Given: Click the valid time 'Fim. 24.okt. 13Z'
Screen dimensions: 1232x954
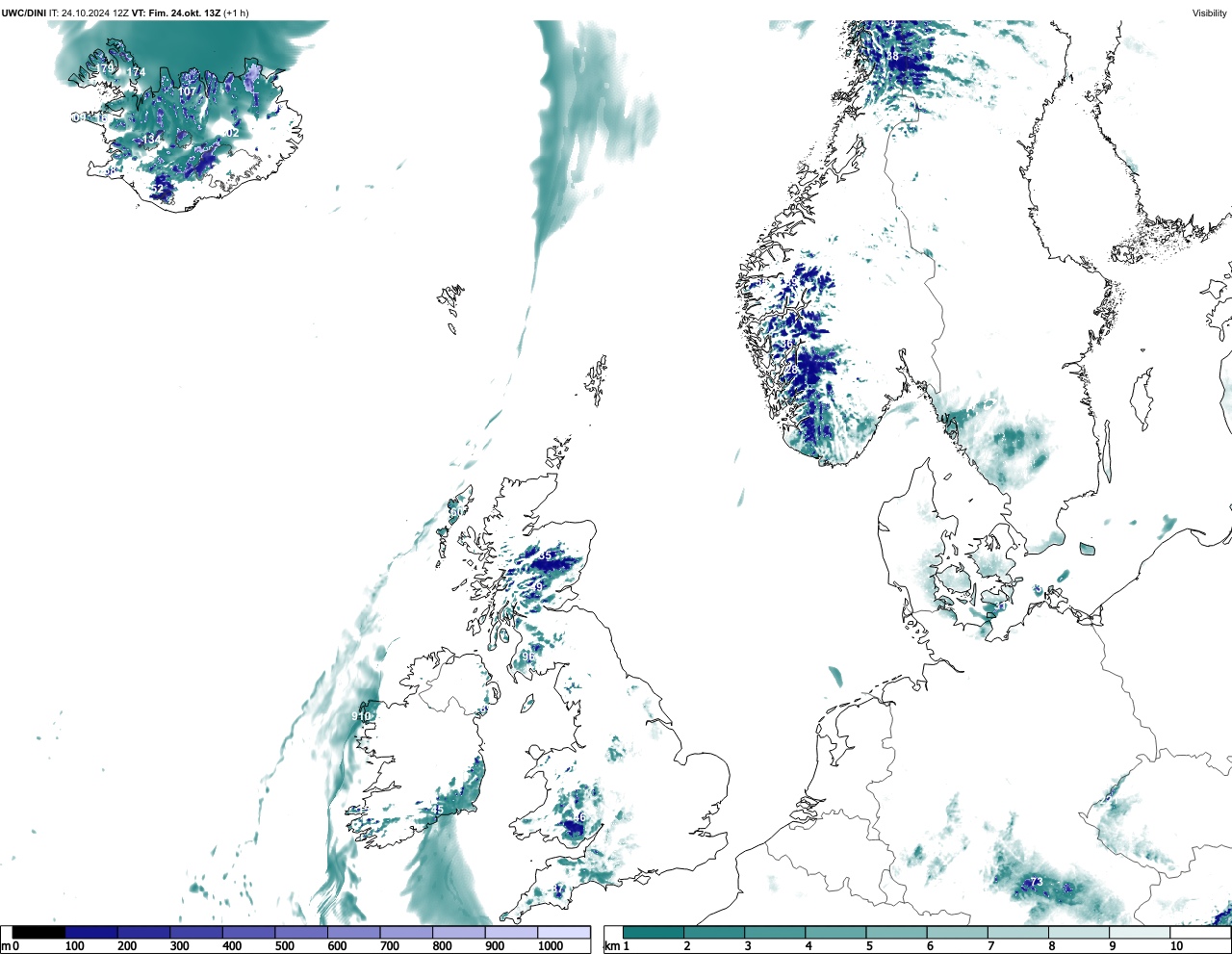Looking at the screenshot, I should (184, 13).
